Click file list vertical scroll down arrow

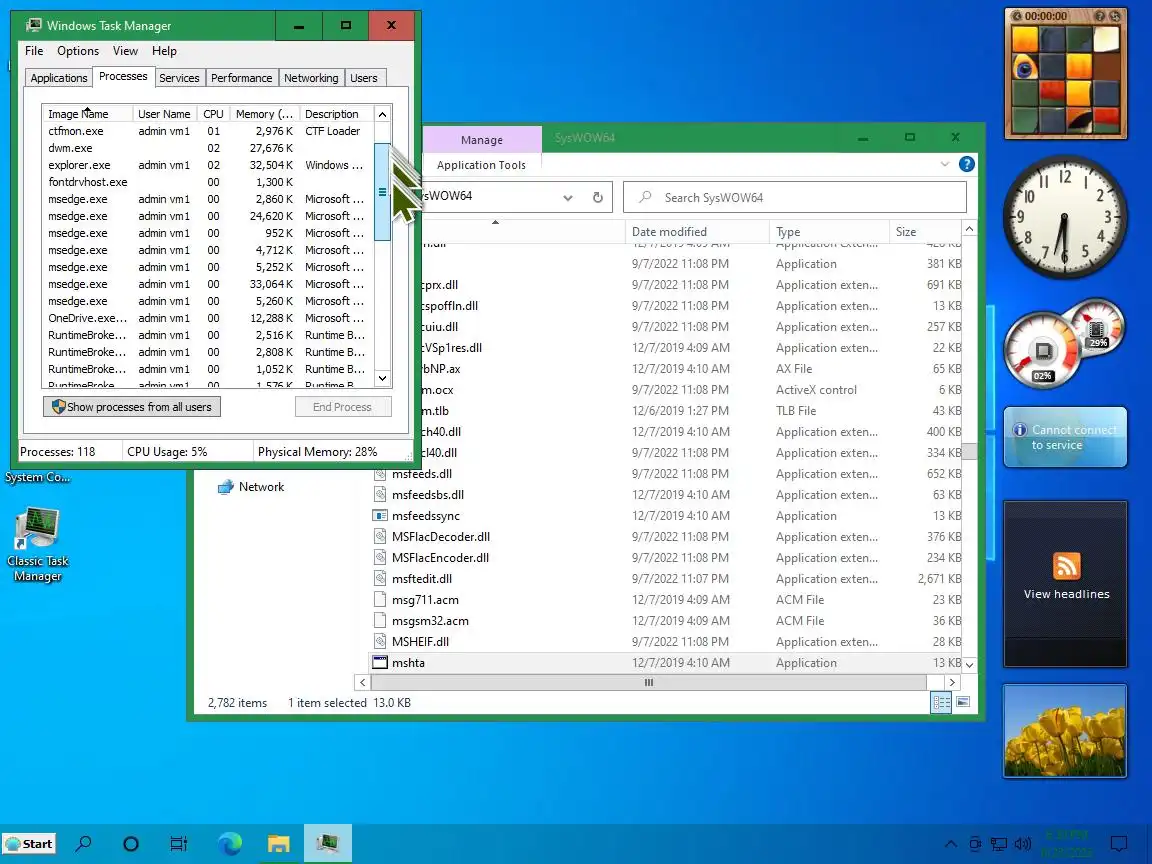970,664
